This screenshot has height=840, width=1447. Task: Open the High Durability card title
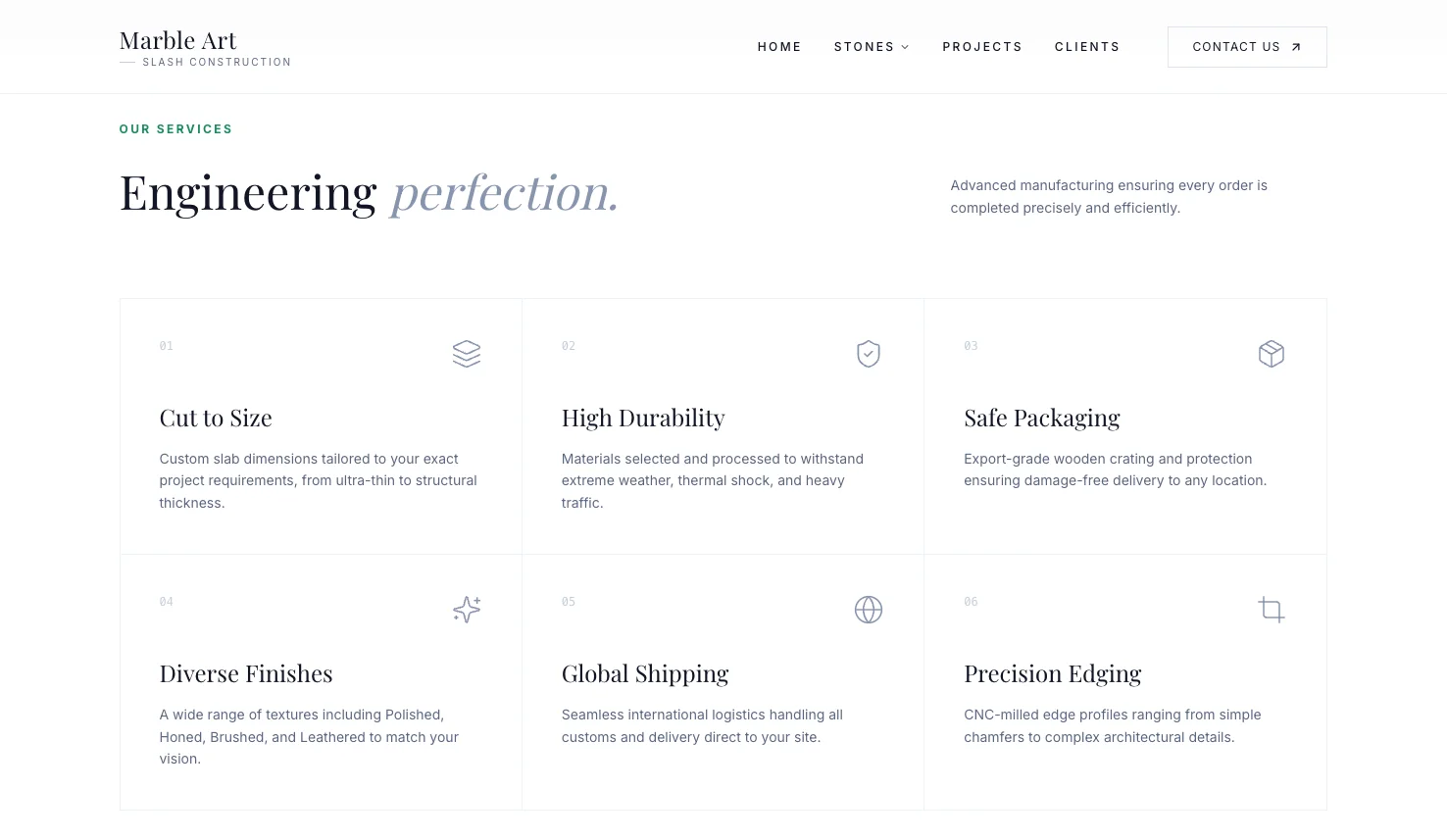click(643, 419)
